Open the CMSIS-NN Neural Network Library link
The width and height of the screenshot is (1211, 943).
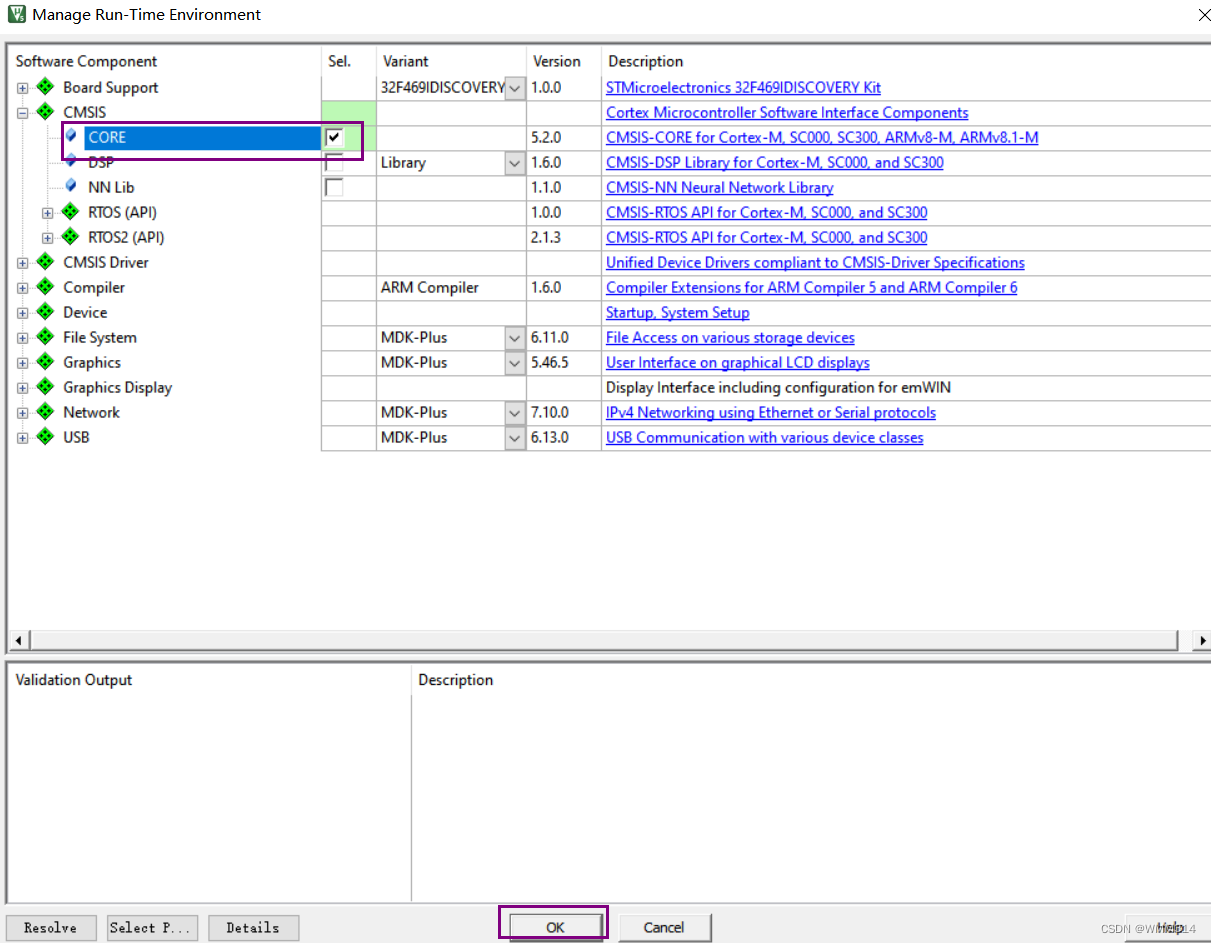click(x=719, y=187)
